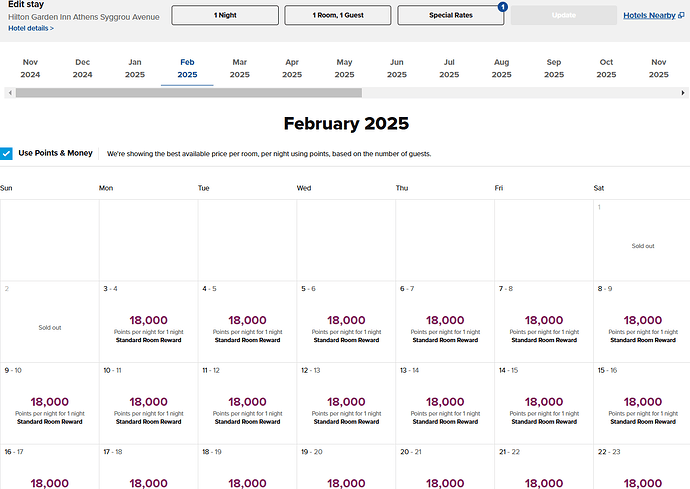Choose the Feb 8 - 9 Saturday cell

point(641,322)
